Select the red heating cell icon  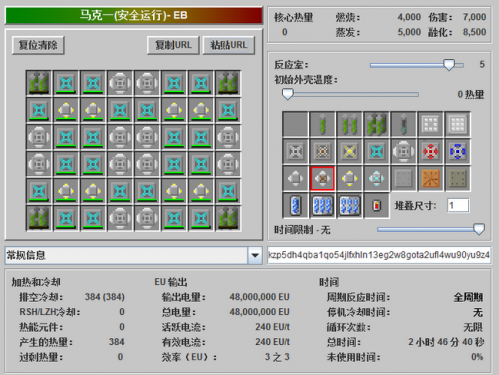pyautogui.click(x=376, y=206)
